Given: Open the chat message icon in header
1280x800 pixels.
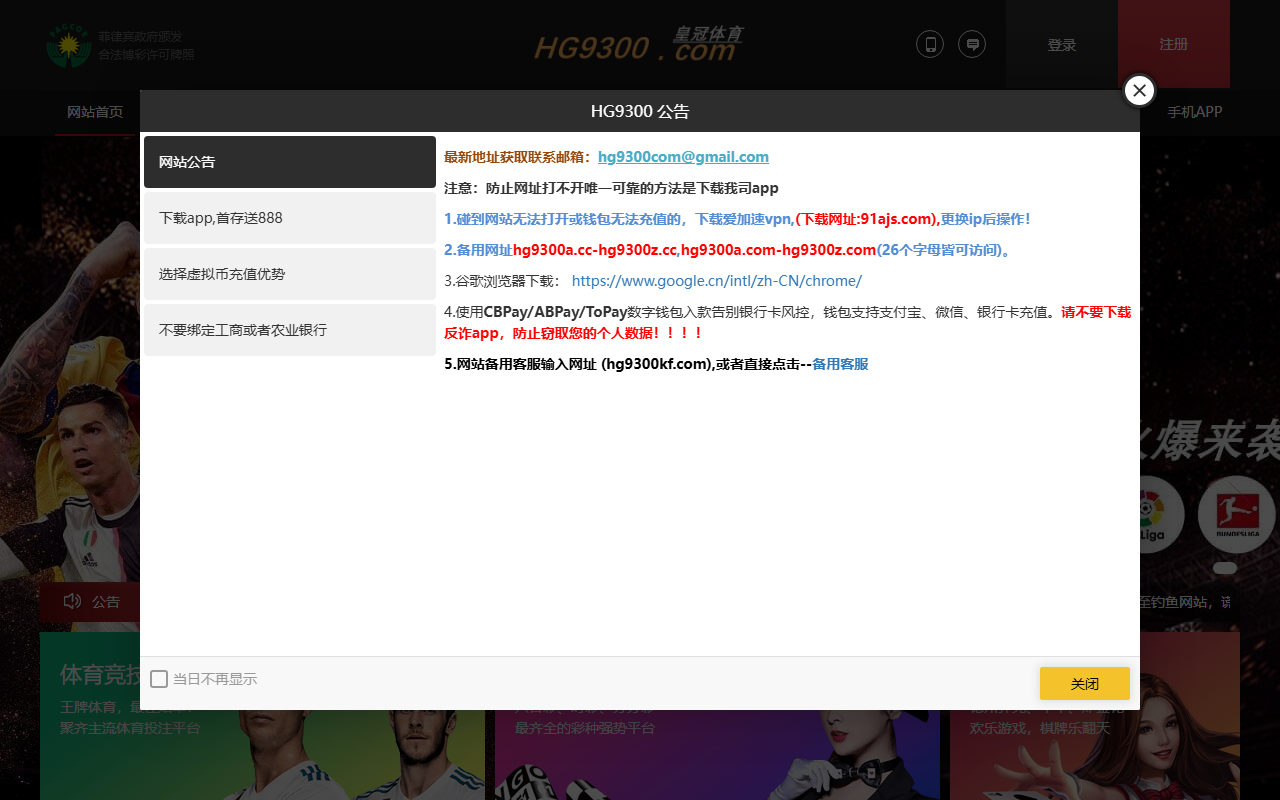Looking at the screenshot, I should (x=972, y=44).
